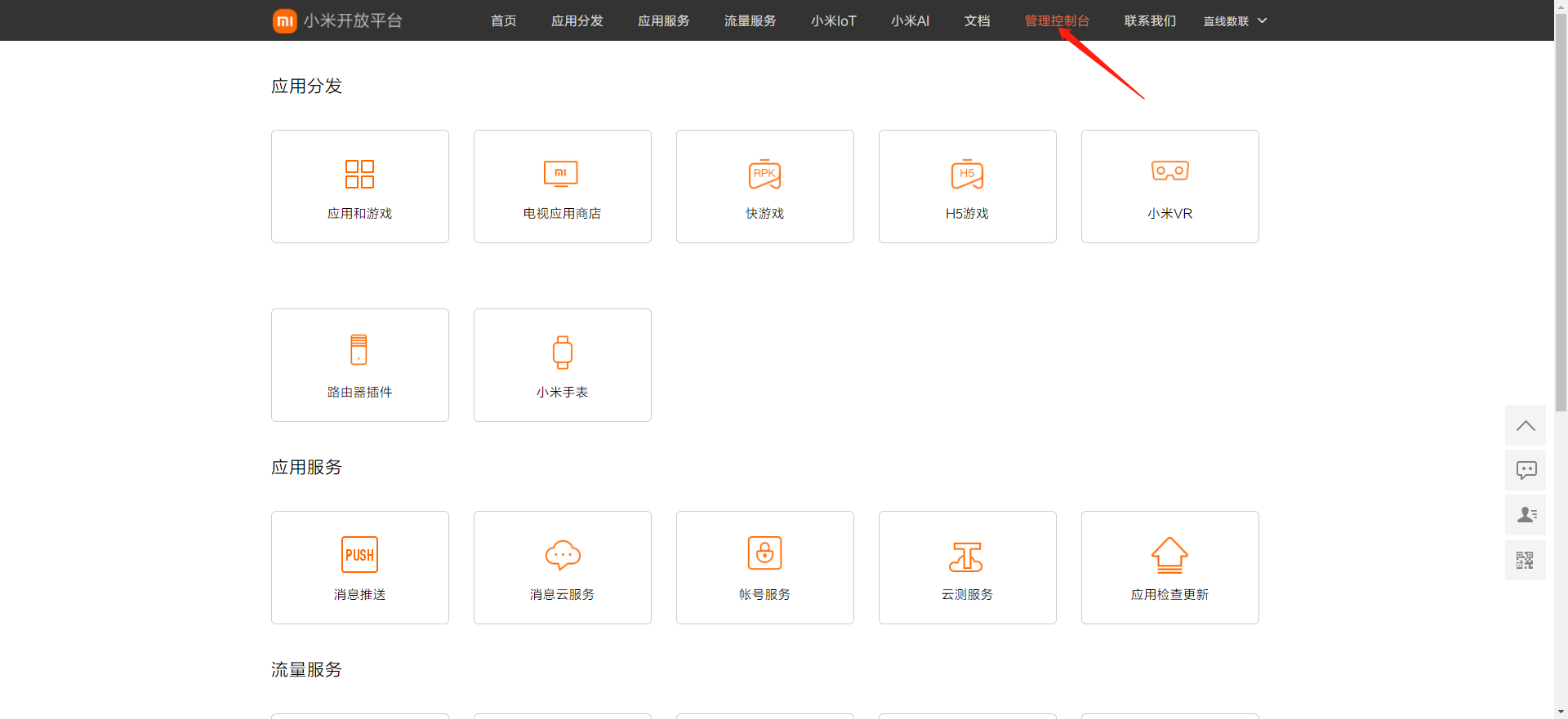
Task: Select 小米AI in the top navigation
Action: [911, 21]
